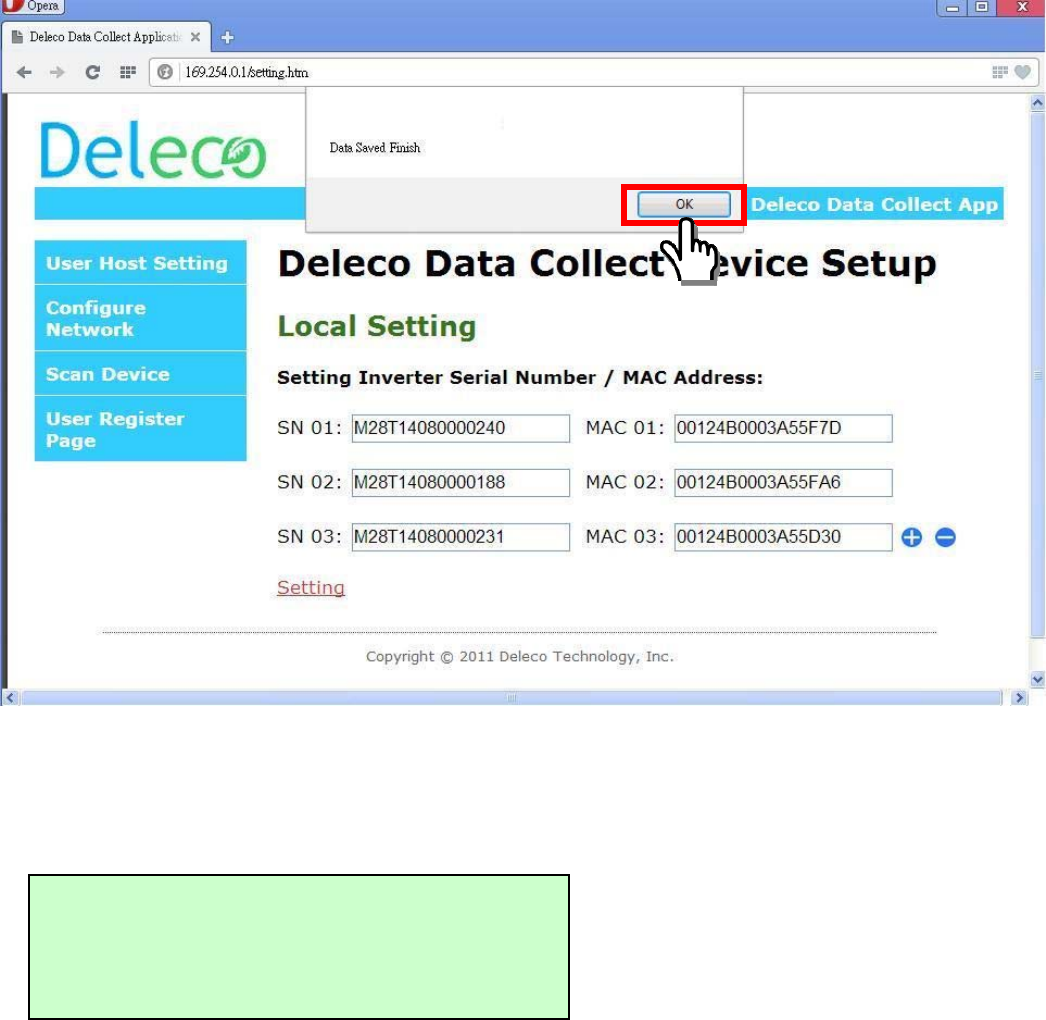
Task: Click the horizontal scrollbar thumb
Action: tap(512, 698)
